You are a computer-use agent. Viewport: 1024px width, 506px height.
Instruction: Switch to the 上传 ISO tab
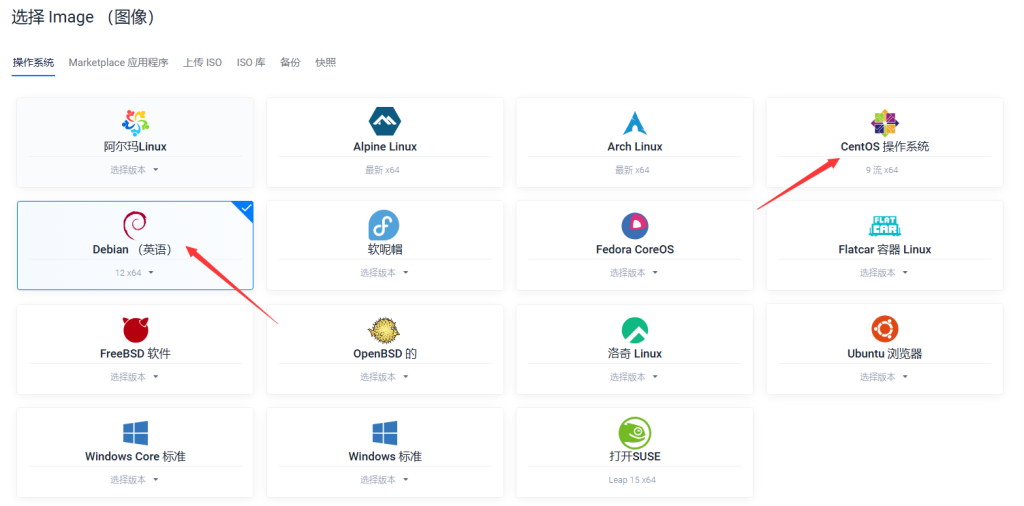tap(202, 63)
